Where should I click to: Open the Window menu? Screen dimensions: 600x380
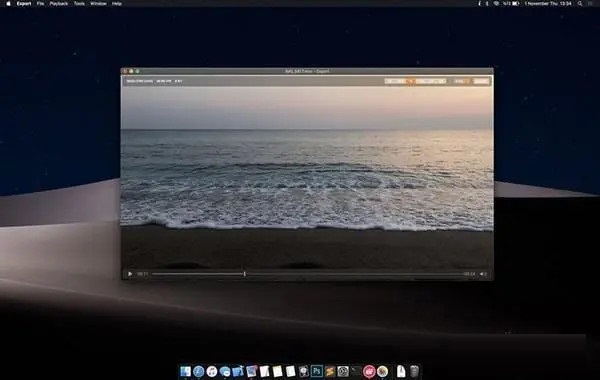(x=98, y=3)
